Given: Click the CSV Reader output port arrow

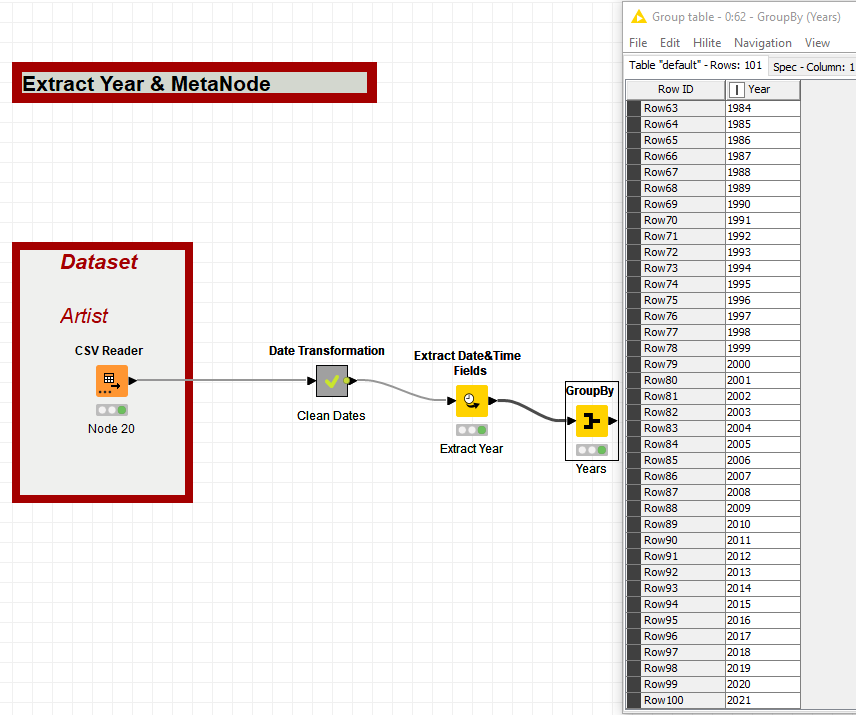Looking at the screenshot, I should [133, 381].
